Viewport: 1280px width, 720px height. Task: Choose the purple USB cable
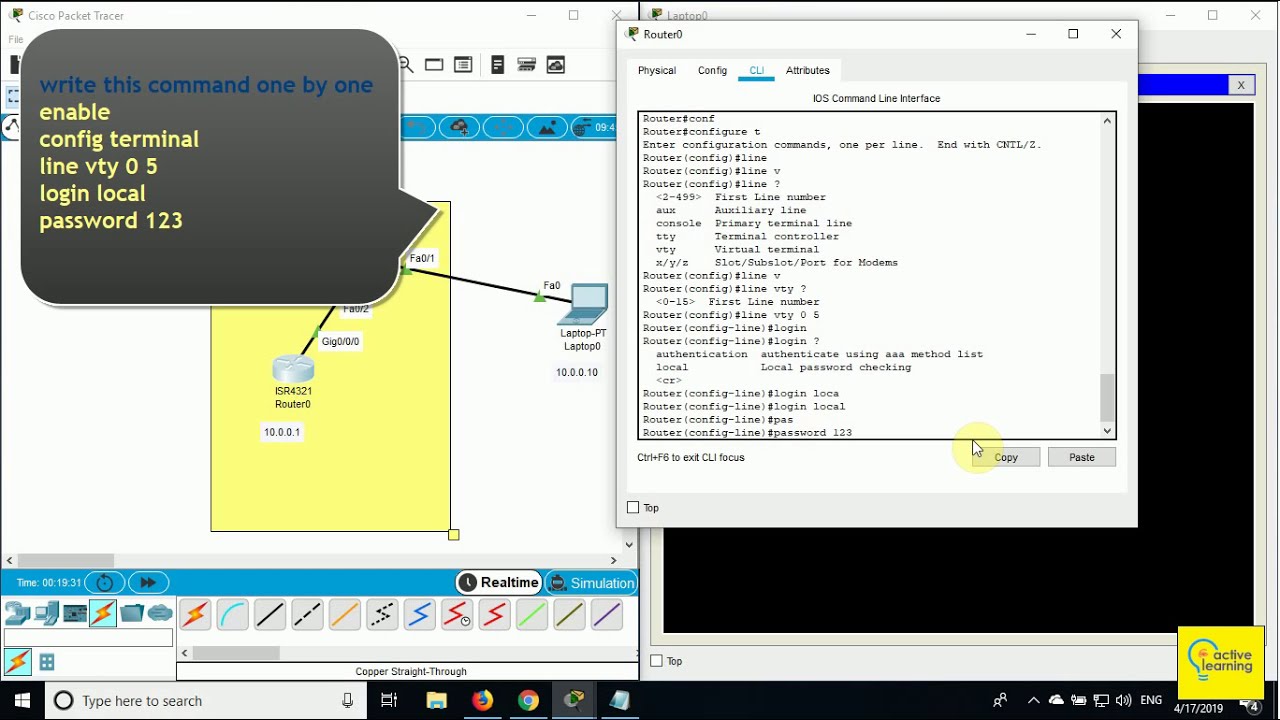pos(607,615)
